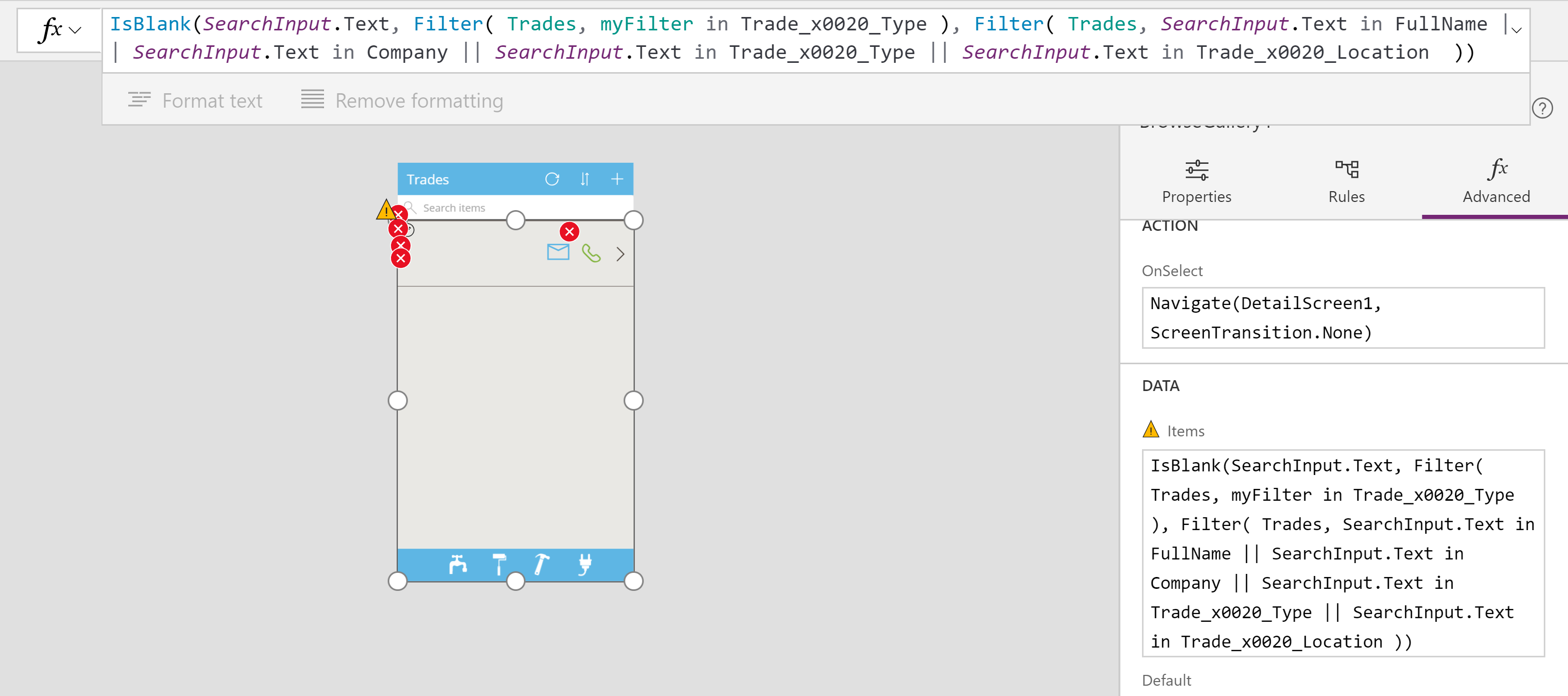Click the electrical plug icon in the bottom bar
The image size is (1568, 696).
tap(583, 565)
